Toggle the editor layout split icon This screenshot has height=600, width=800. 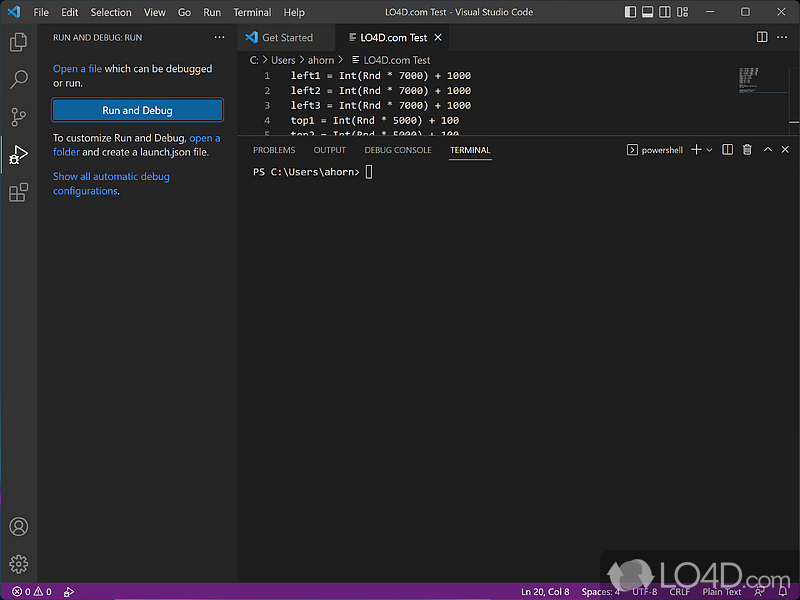[761, 36]
